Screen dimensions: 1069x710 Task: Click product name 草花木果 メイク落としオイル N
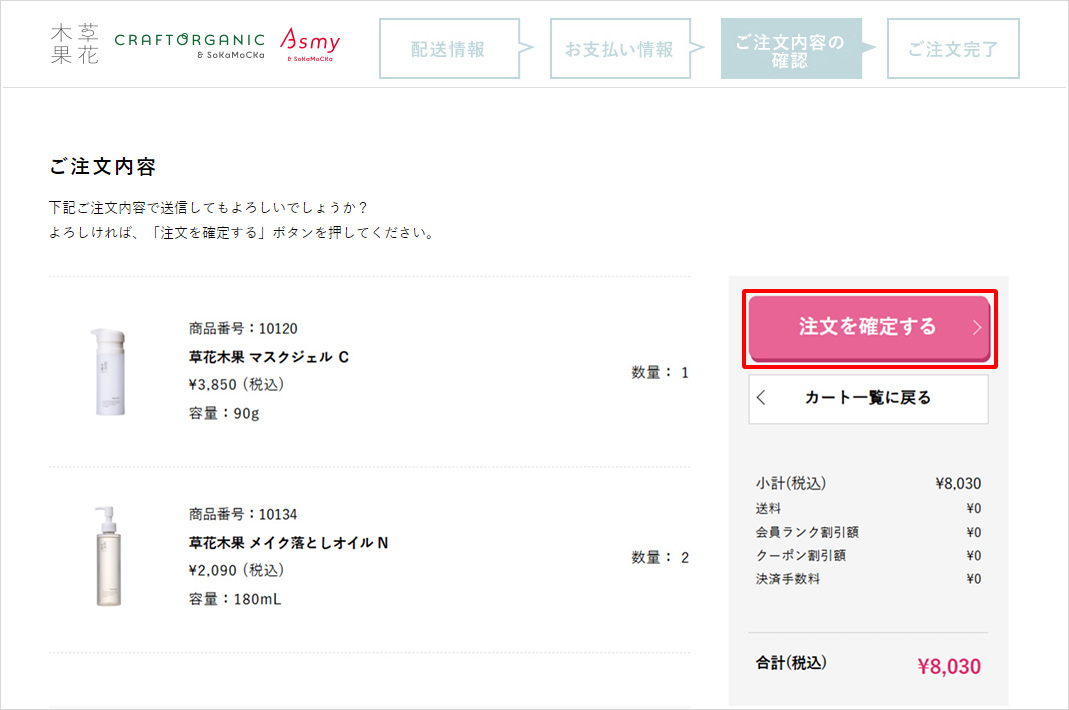click(288, 543)
